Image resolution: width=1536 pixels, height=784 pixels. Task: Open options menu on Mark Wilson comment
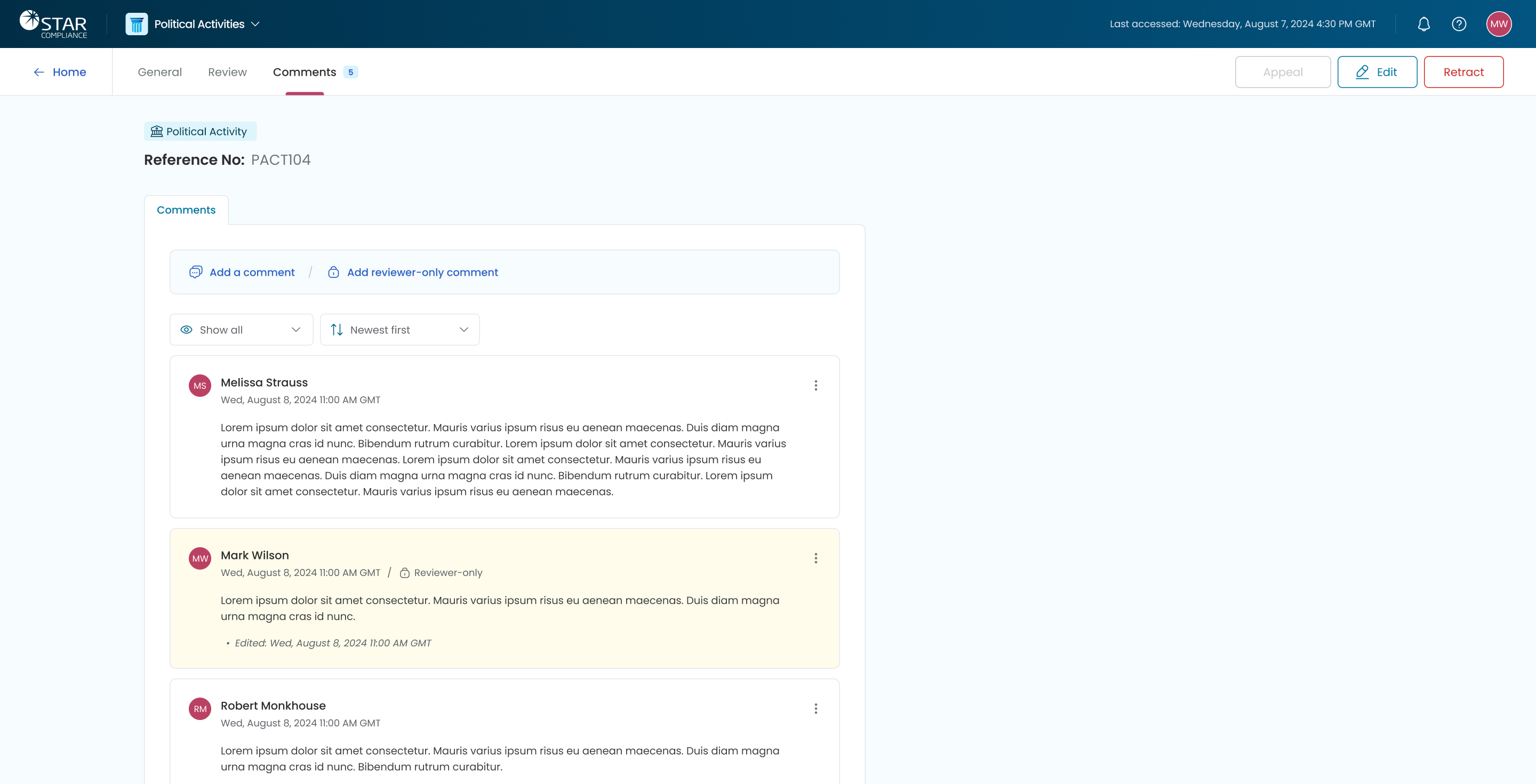point(815,558)
